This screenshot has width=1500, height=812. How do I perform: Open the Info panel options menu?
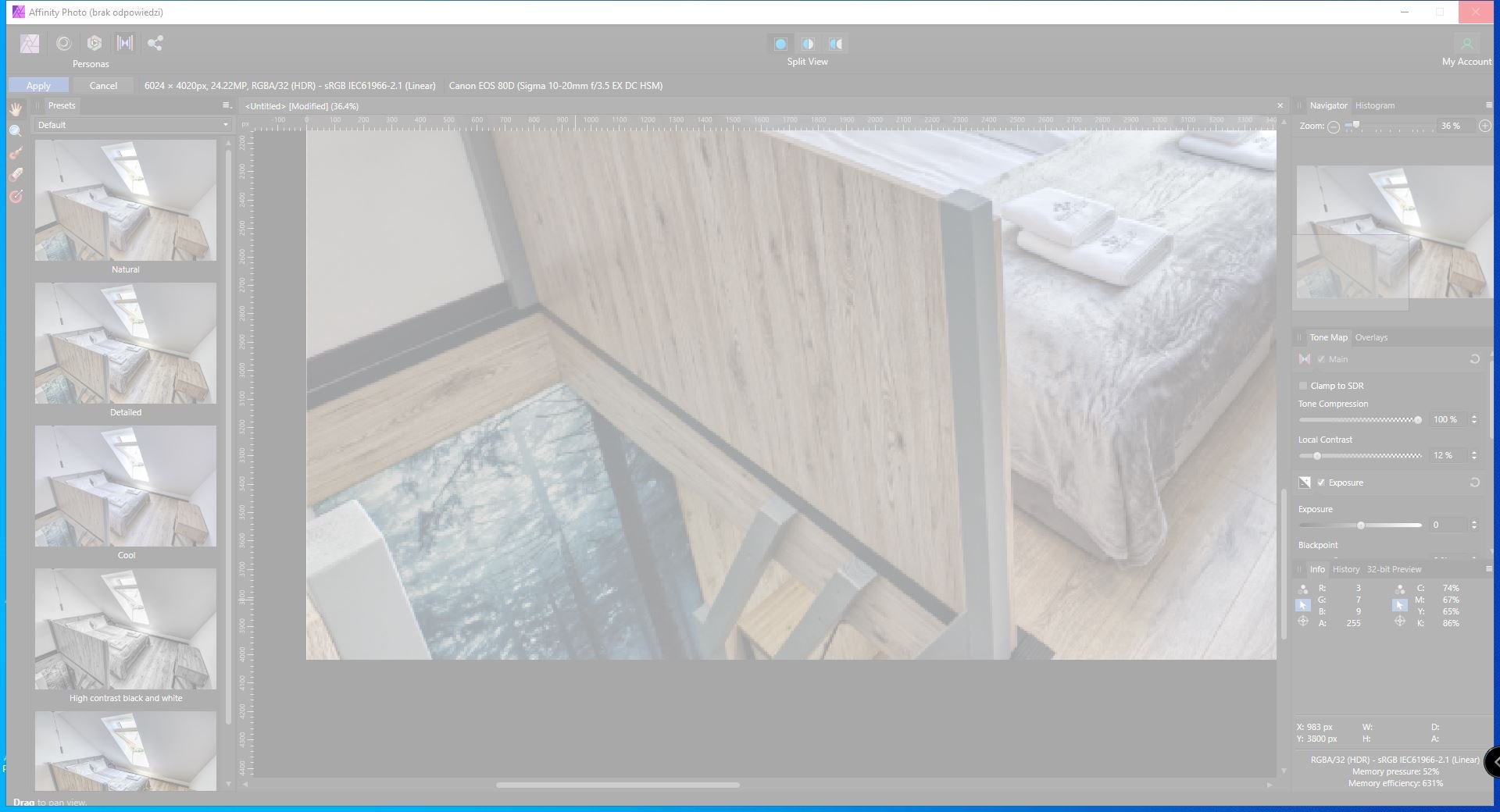(1488, 569)
